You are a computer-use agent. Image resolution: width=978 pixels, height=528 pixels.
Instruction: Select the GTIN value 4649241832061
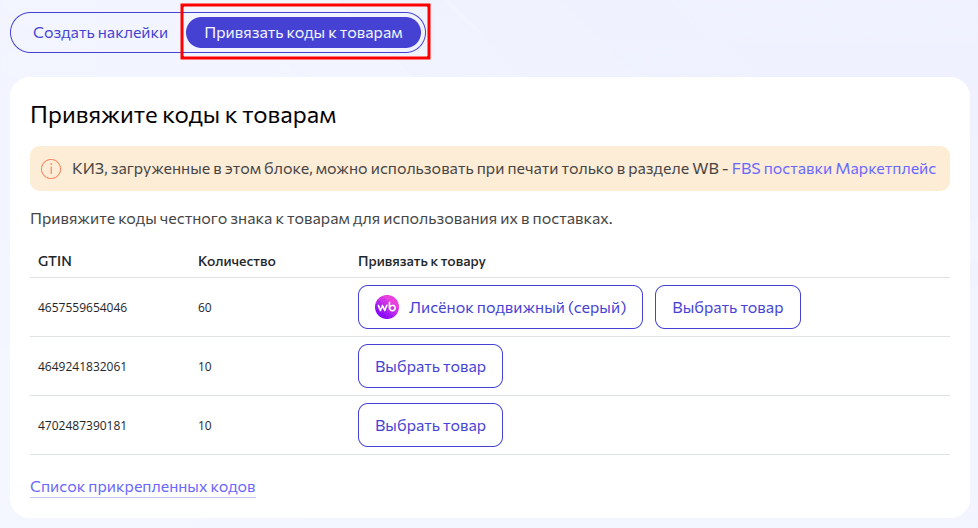click(82, 367)
